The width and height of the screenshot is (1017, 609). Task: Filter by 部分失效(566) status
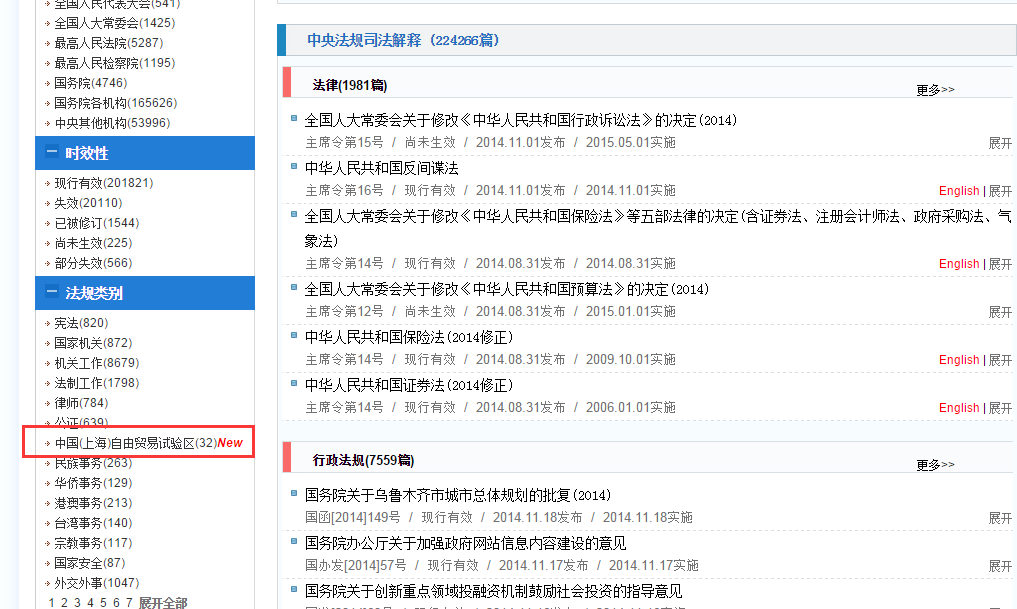pos(93,263)
